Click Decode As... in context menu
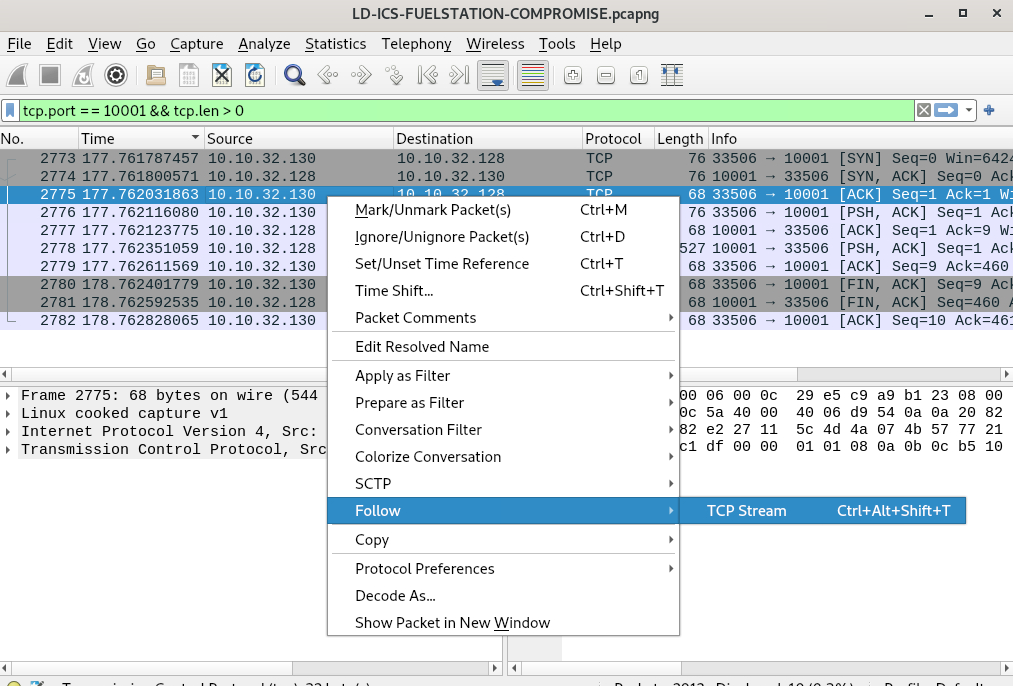 point(395,596)
